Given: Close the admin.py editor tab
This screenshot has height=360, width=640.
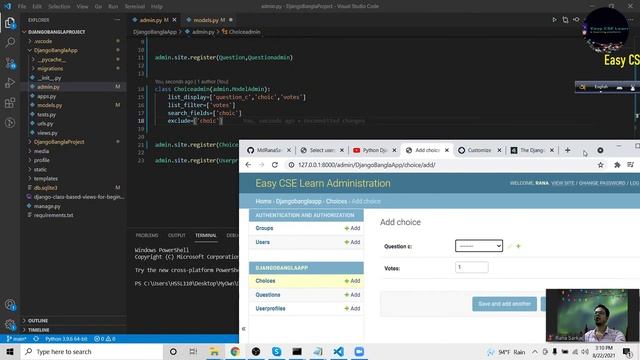Looking at the screenshot, I should pyautogui.click(x=174, y=20).
